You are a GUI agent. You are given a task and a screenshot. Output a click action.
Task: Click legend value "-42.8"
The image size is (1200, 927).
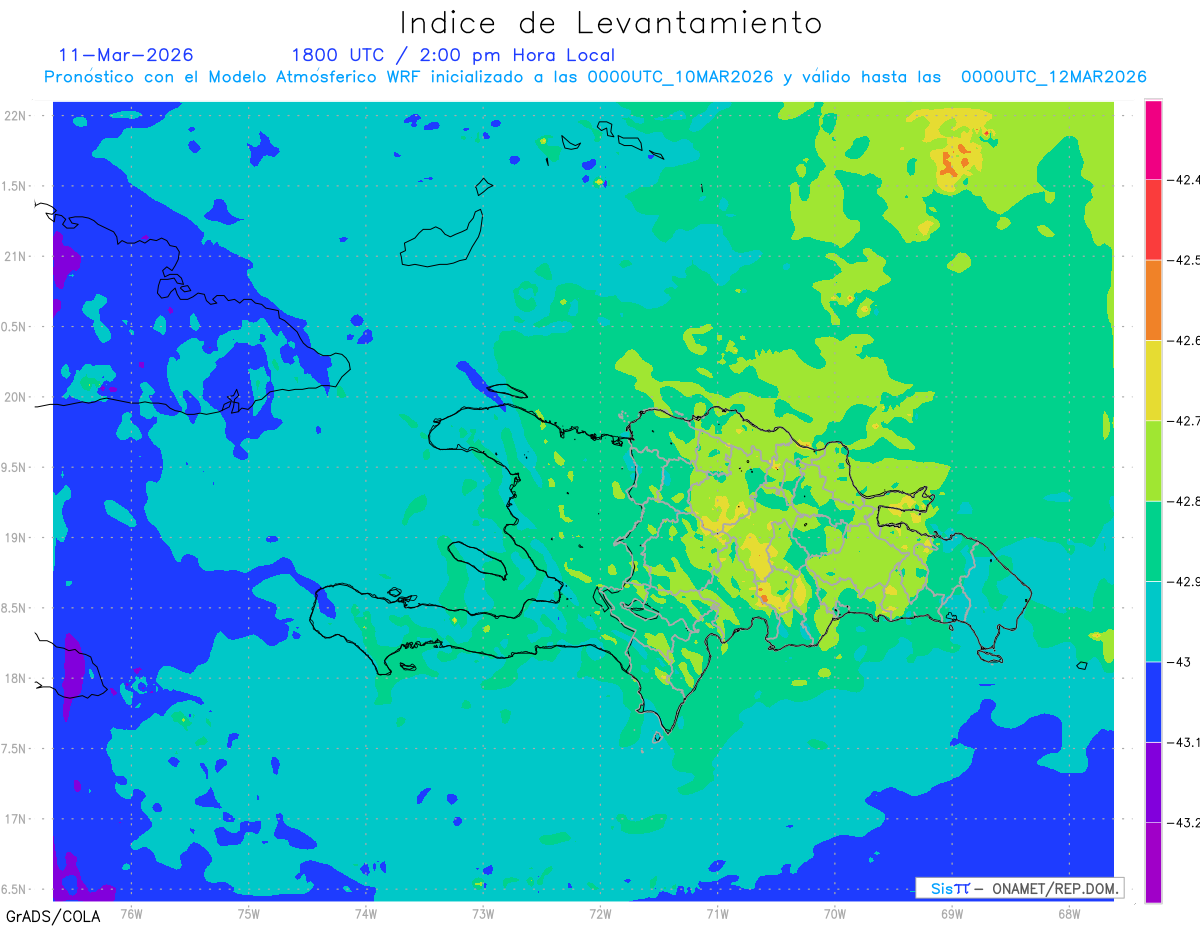click(x=1183, y=501)
